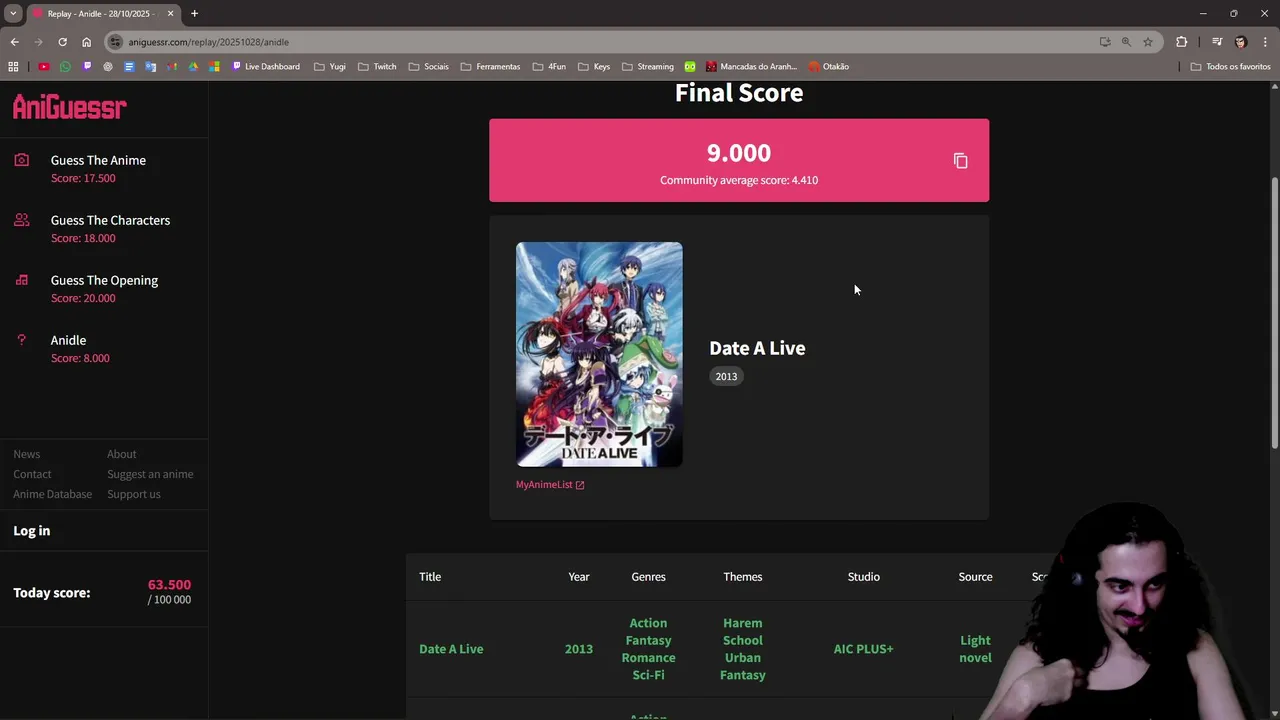
Task: Click the browser home icon
Action: pos(86,42)
